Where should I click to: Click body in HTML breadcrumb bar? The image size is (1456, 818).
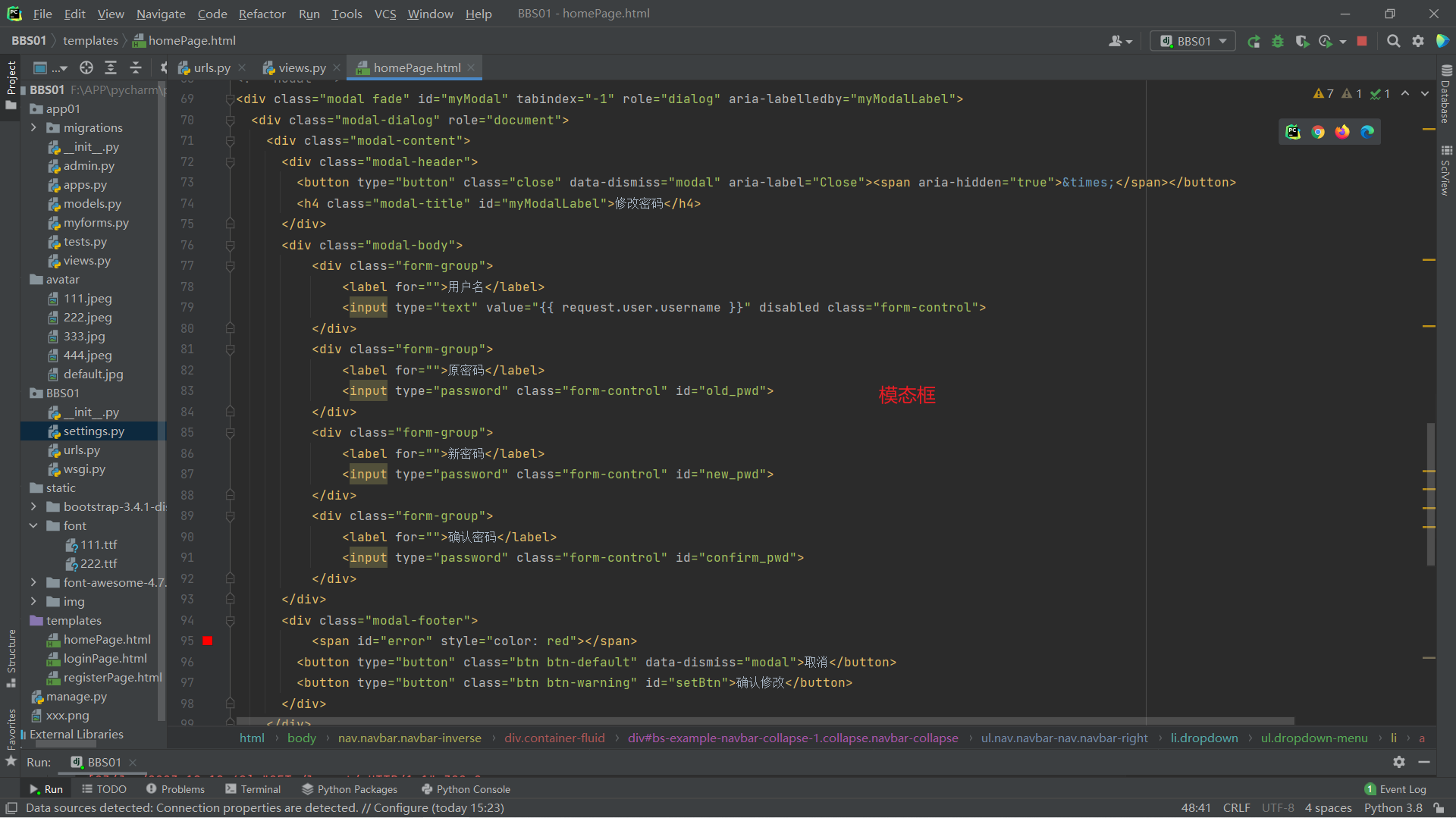(x=301, y=738)
